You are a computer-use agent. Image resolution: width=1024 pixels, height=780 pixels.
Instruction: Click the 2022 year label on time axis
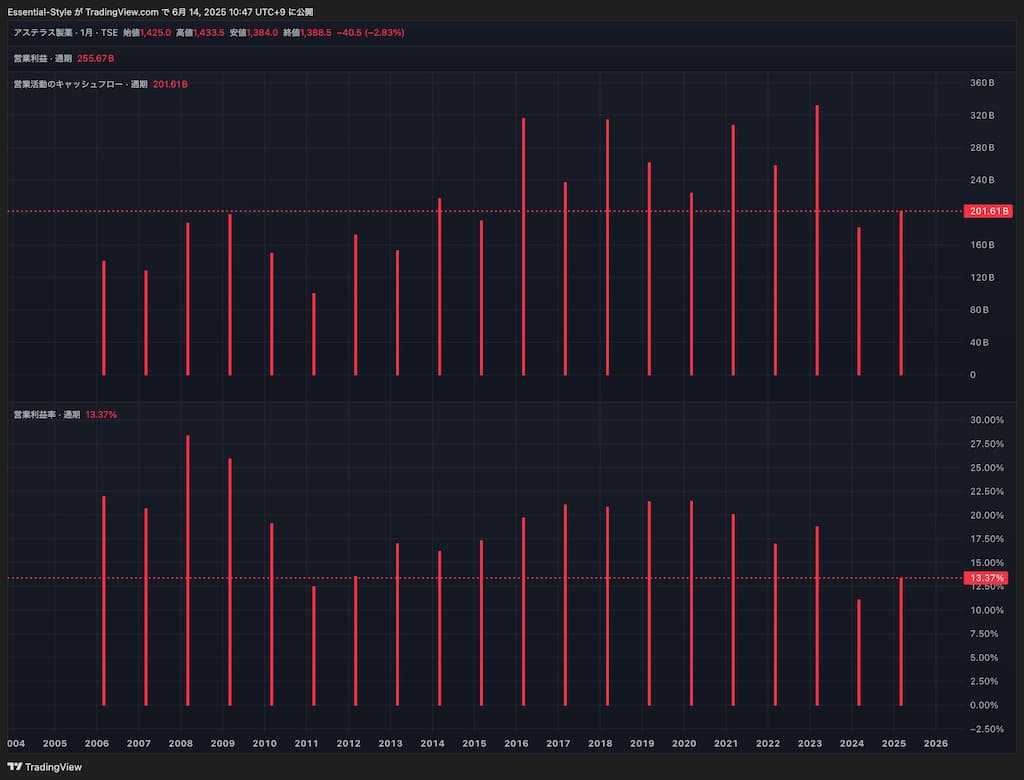(x=768, y=743)
